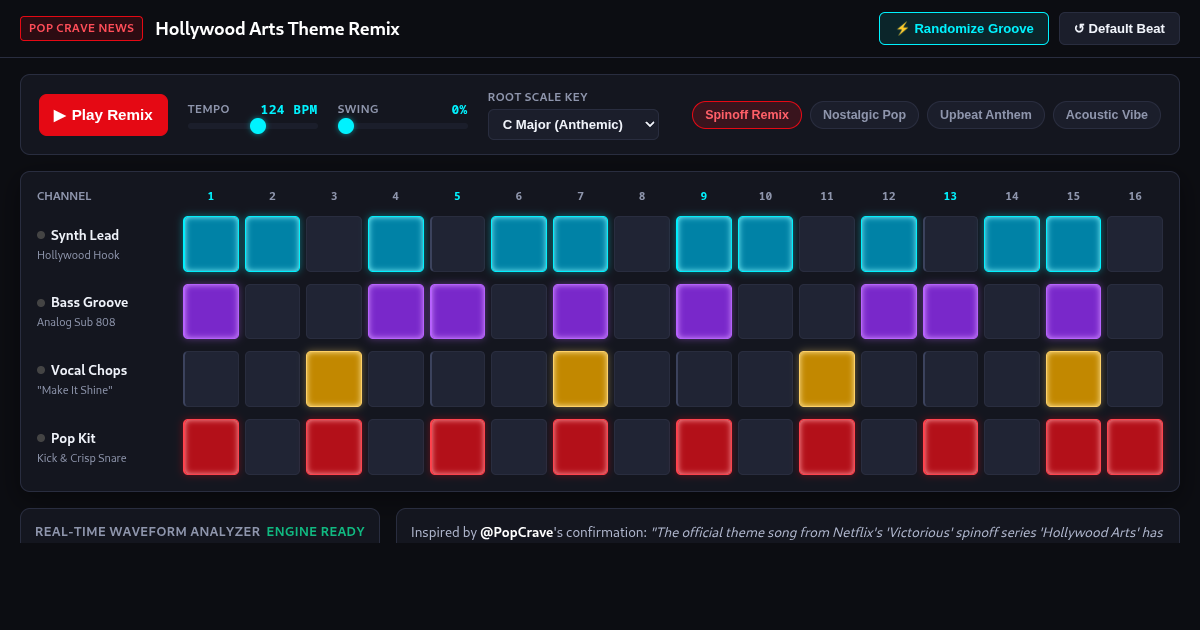Click the Bass Groove status dot
The height and width of the screenshot is (630, 1200).
click(41, 302)
